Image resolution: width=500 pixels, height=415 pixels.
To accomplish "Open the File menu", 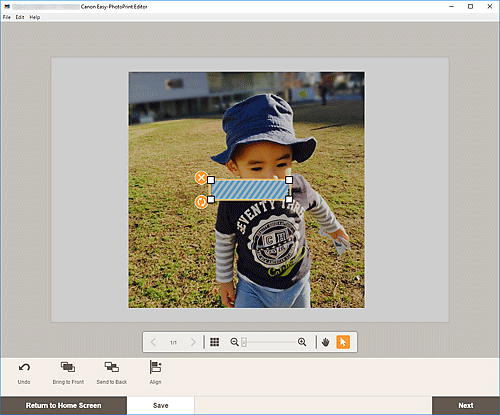I will (7, 17).
